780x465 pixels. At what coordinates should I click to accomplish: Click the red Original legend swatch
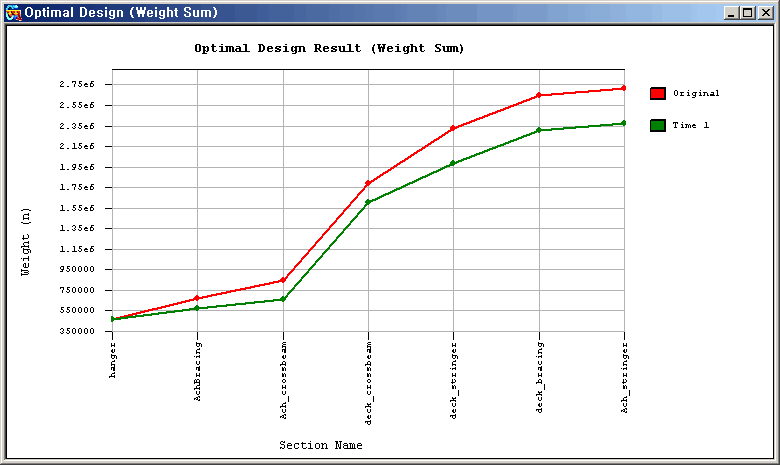tap(658, 93)
